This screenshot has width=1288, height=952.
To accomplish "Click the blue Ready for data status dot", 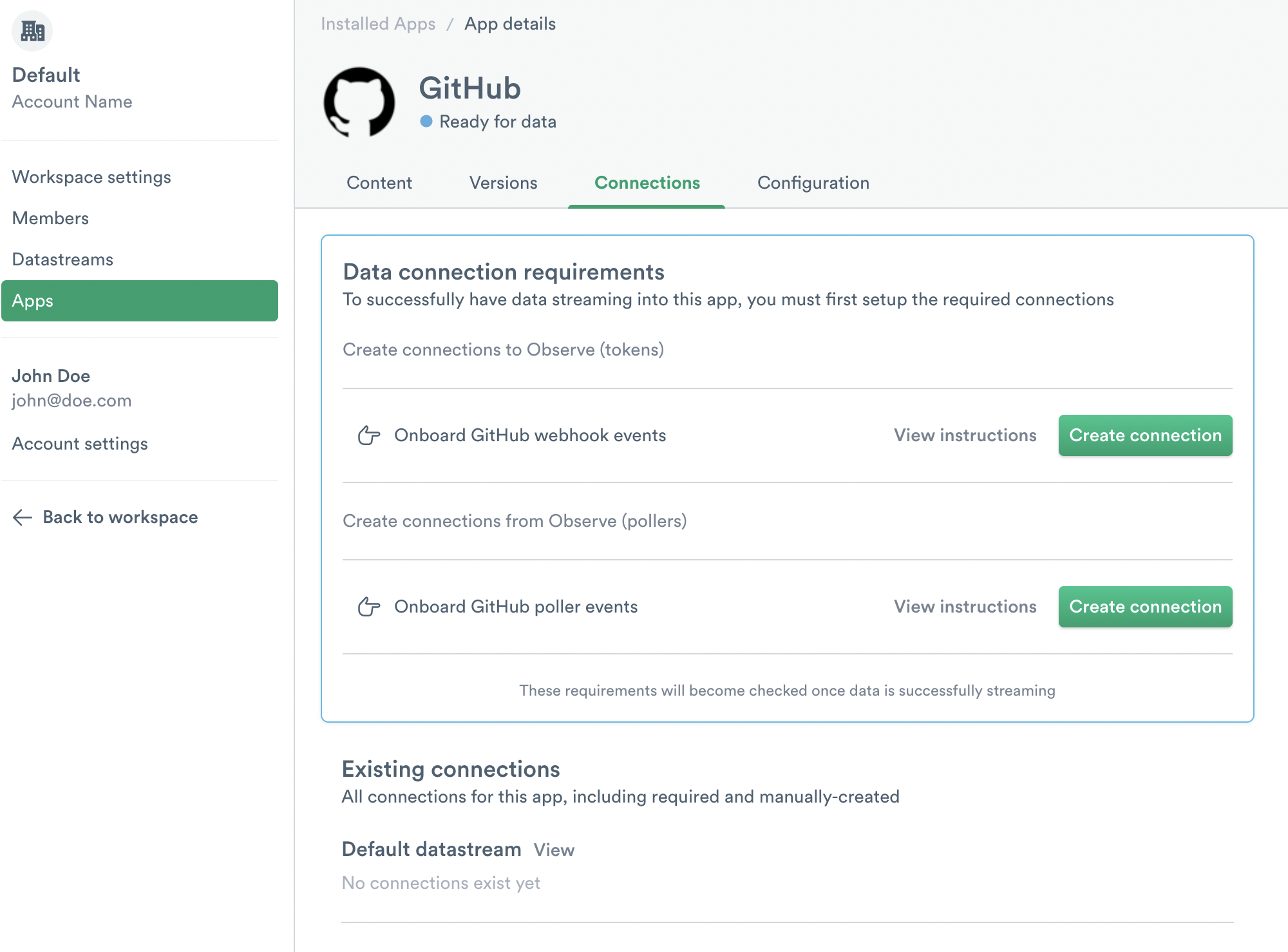I will tap(426, 121).
